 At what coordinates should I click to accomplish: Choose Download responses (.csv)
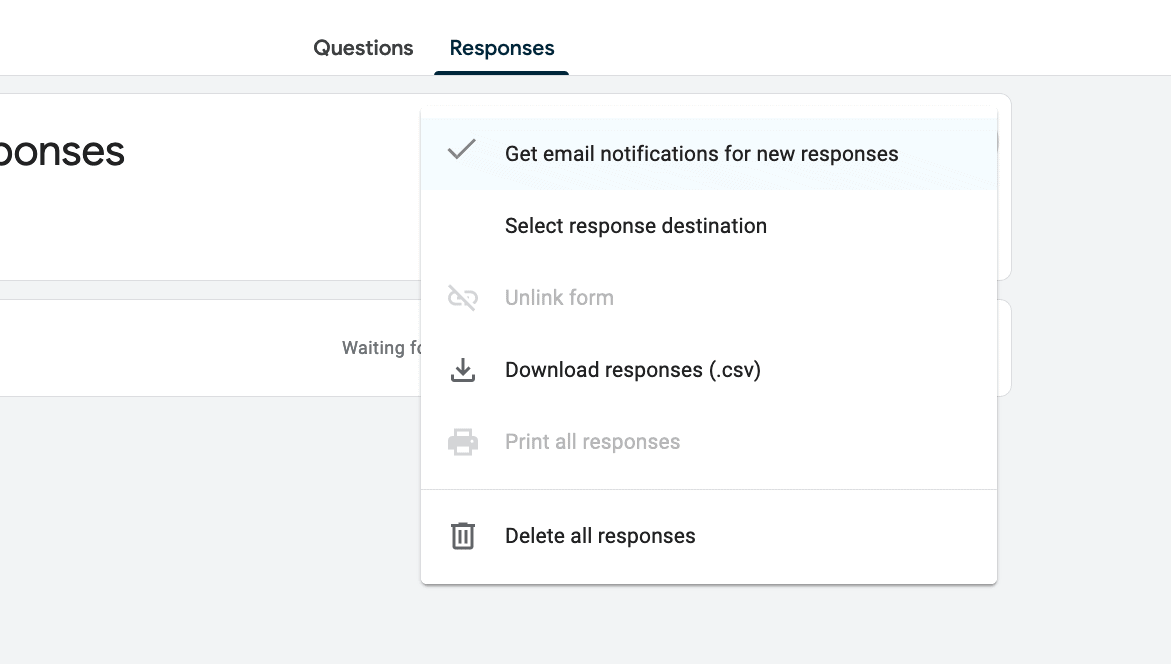coord(709,370)
